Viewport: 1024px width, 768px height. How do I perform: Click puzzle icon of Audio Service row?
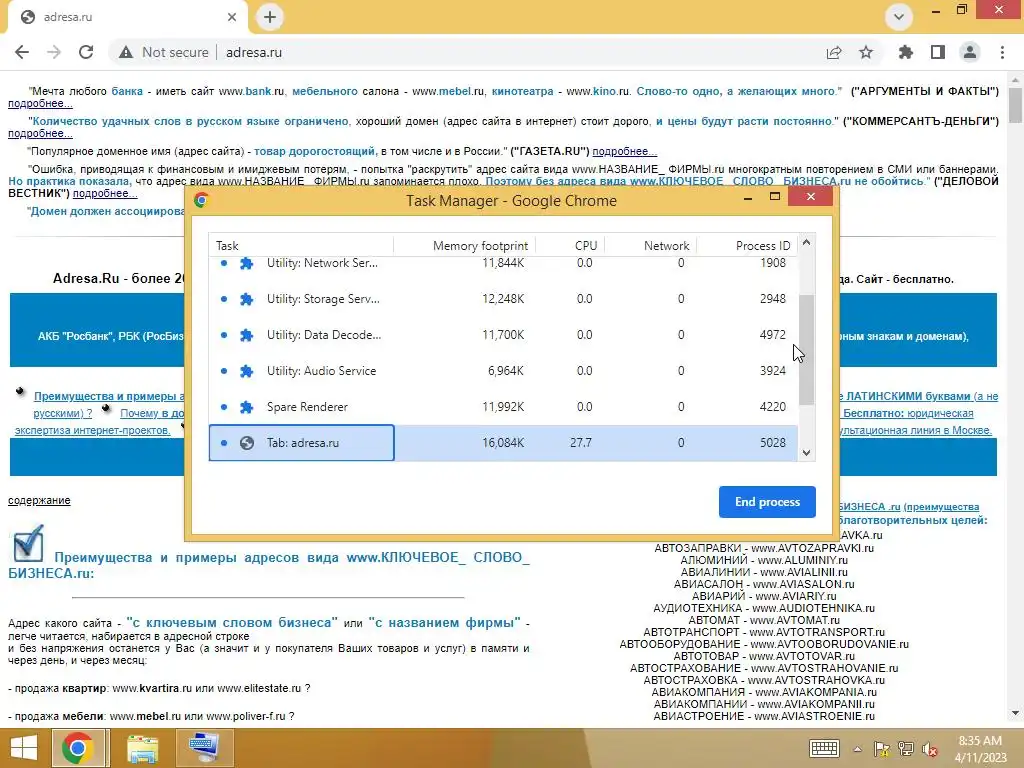tap(246, 371)
